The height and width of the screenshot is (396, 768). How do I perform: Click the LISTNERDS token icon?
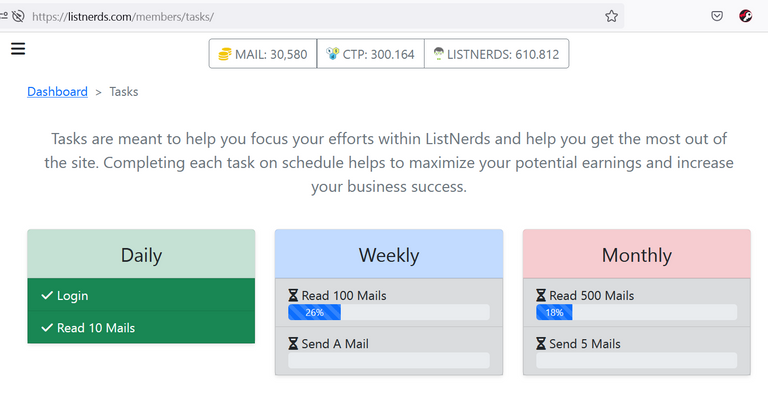438,53
